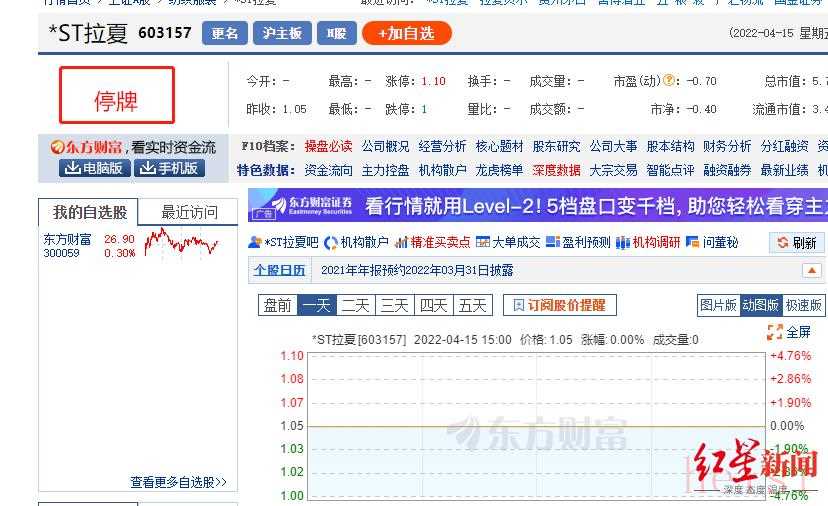The image size is (828, 506).
Task: Open 精准买卖点 chart icon link
Action: point(432,242)
